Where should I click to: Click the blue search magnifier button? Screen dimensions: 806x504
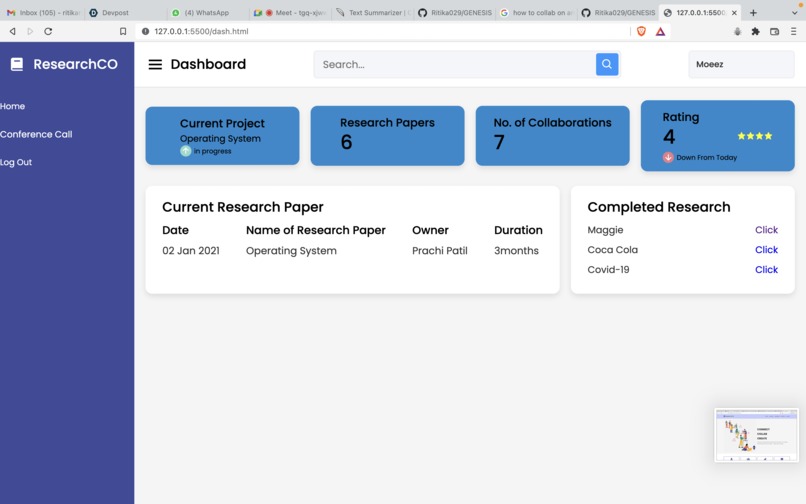(x=607, y=64)
